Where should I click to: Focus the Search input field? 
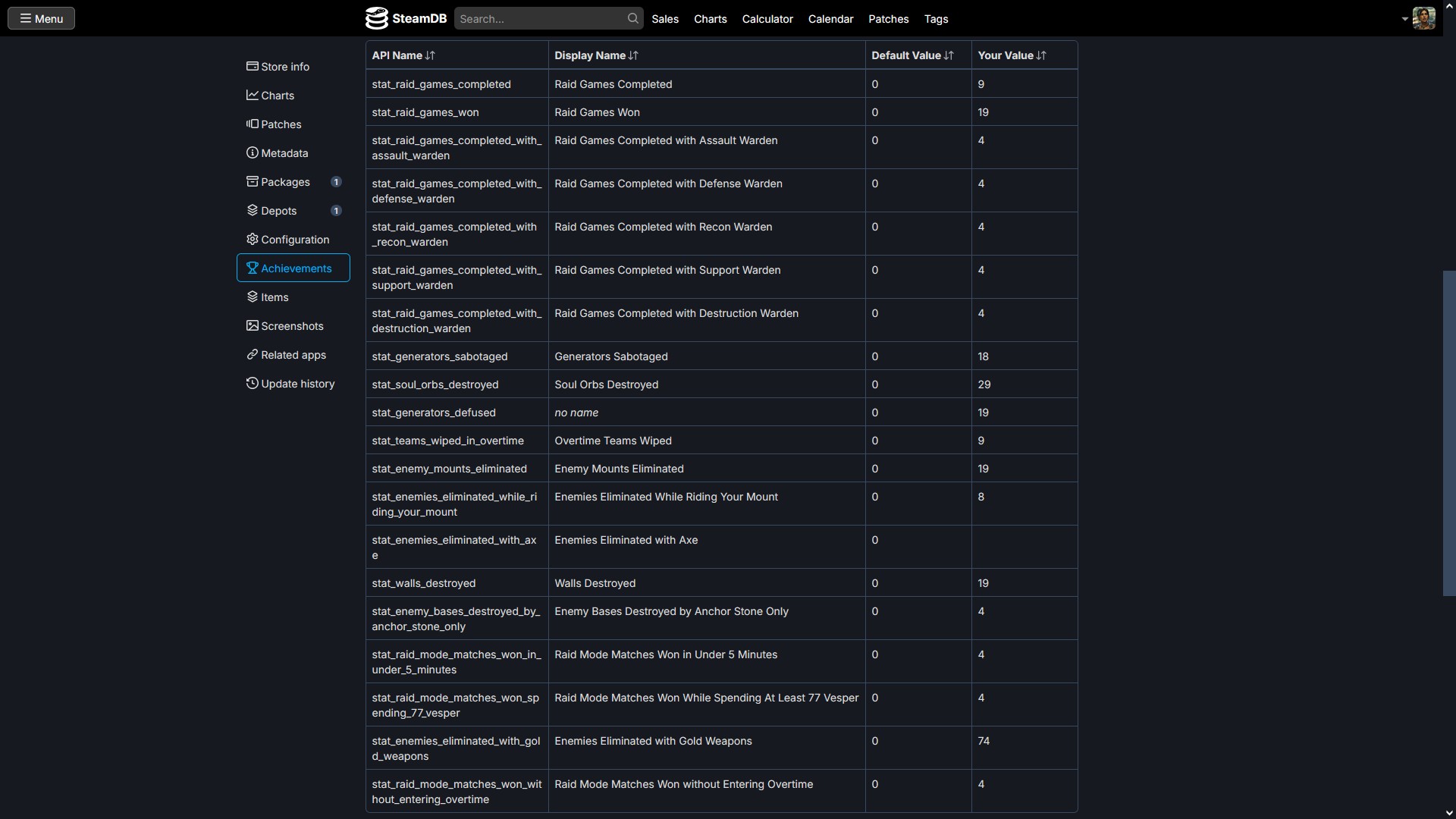540,19
